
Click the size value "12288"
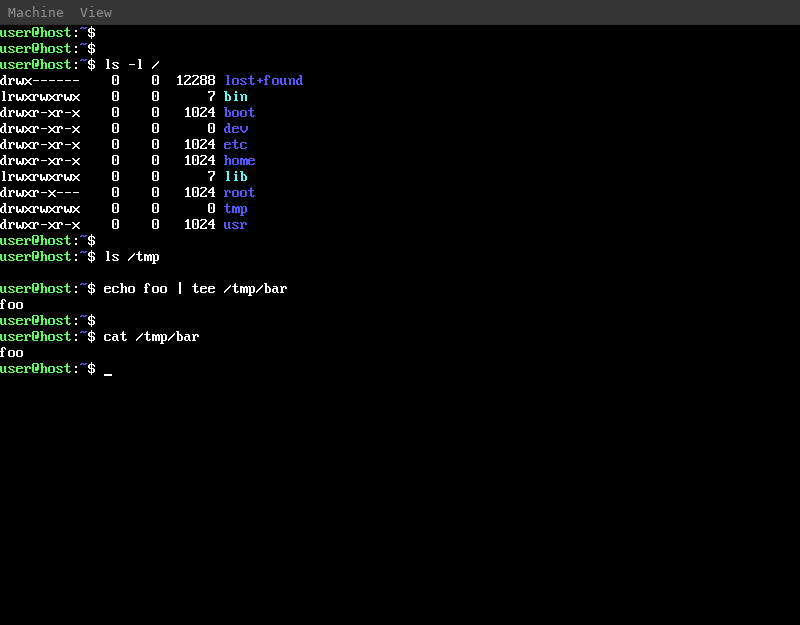click(195, 81)
